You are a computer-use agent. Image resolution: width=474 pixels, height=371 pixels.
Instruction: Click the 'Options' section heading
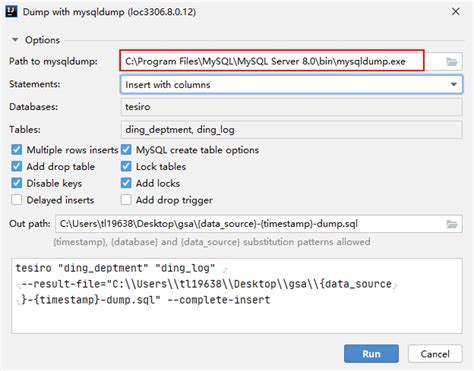coord(42,40)
